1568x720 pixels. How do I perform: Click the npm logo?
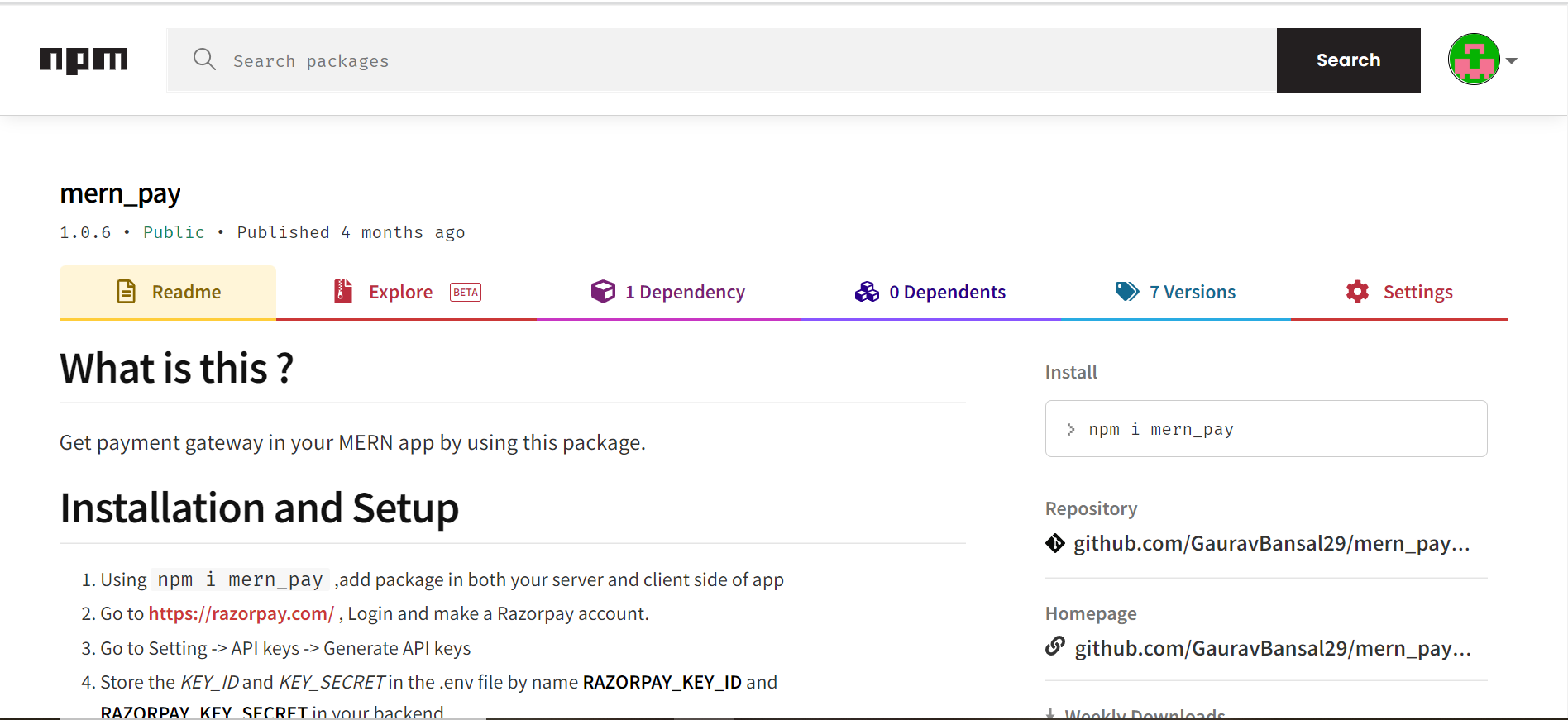click(83, 60)
